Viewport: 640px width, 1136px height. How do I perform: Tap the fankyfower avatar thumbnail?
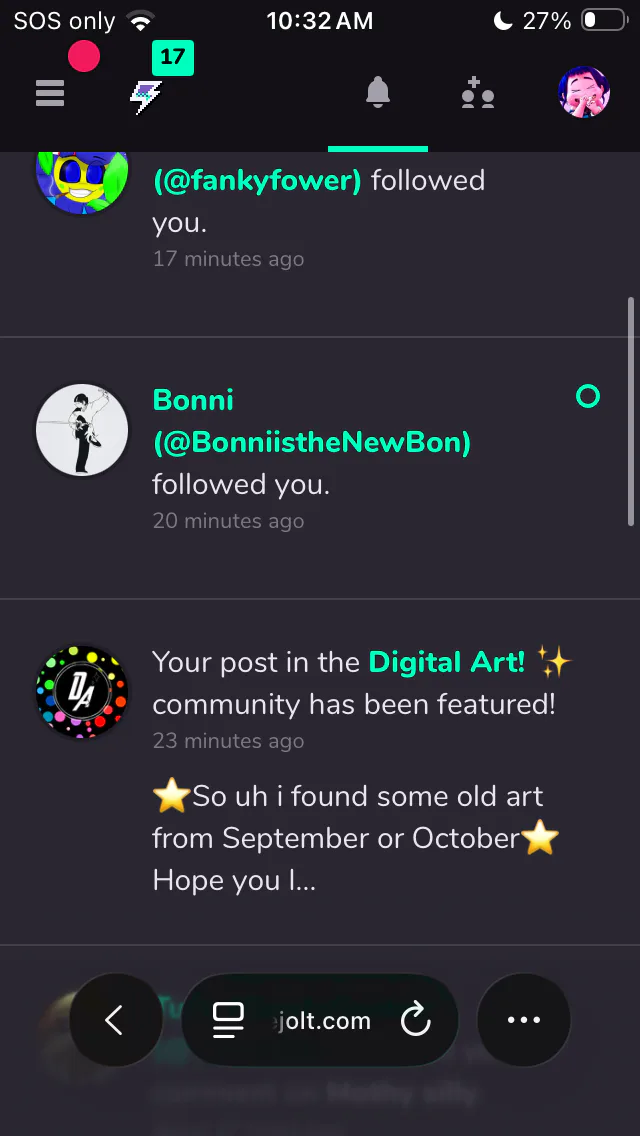pos(82,178)
